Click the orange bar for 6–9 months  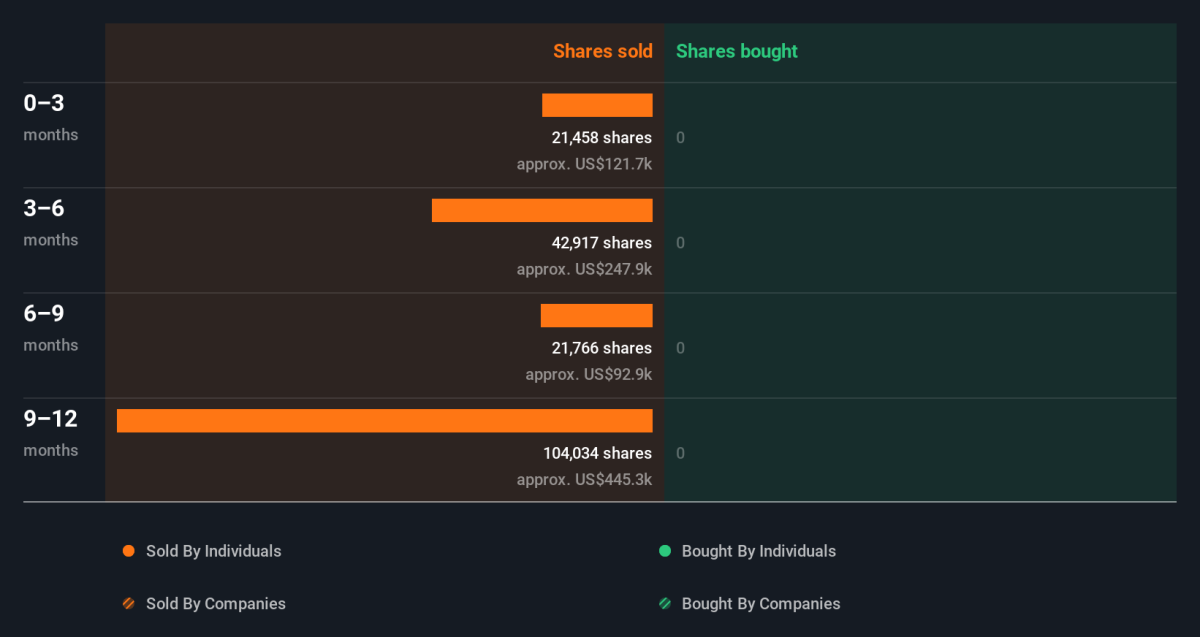coord(596,316)
